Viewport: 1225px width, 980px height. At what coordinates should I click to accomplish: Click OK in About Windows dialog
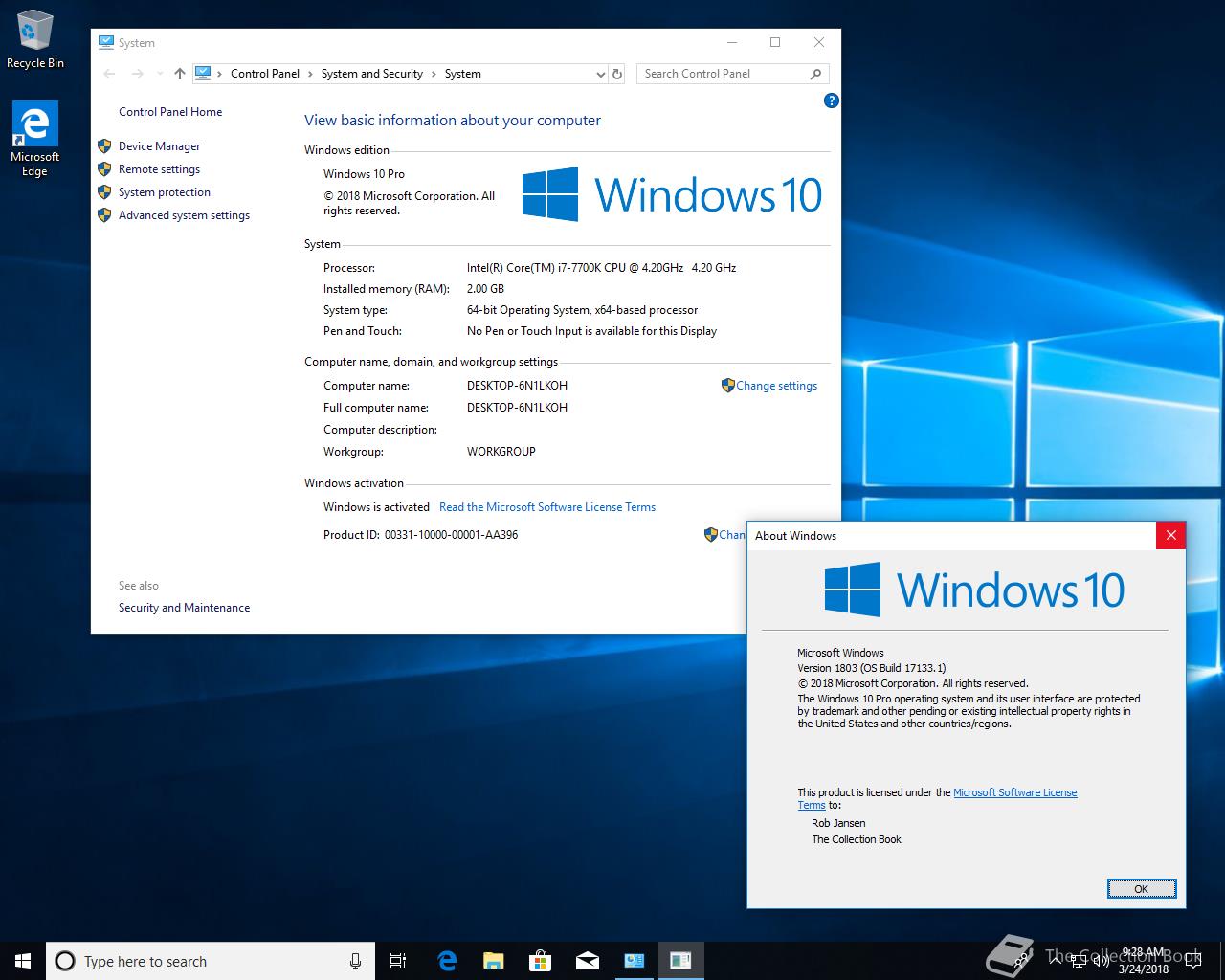click(x=1142, y=889)
